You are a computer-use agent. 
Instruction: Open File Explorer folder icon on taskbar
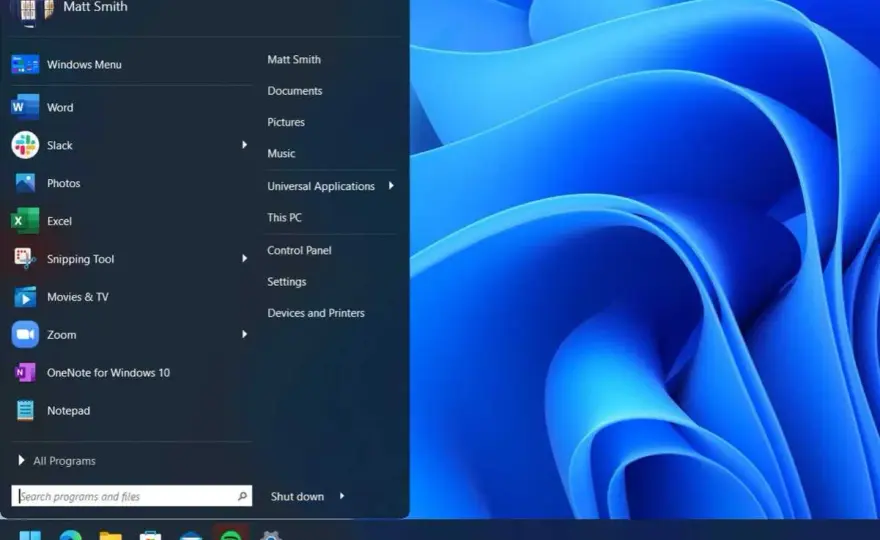point(111,536)
